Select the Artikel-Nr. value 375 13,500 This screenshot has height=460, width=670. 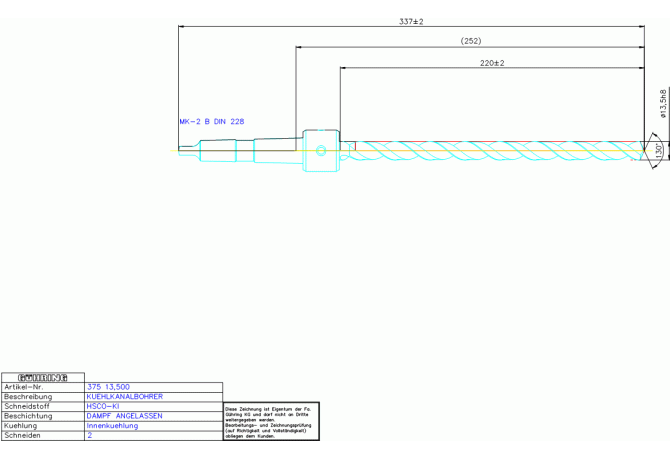(108, 387)
